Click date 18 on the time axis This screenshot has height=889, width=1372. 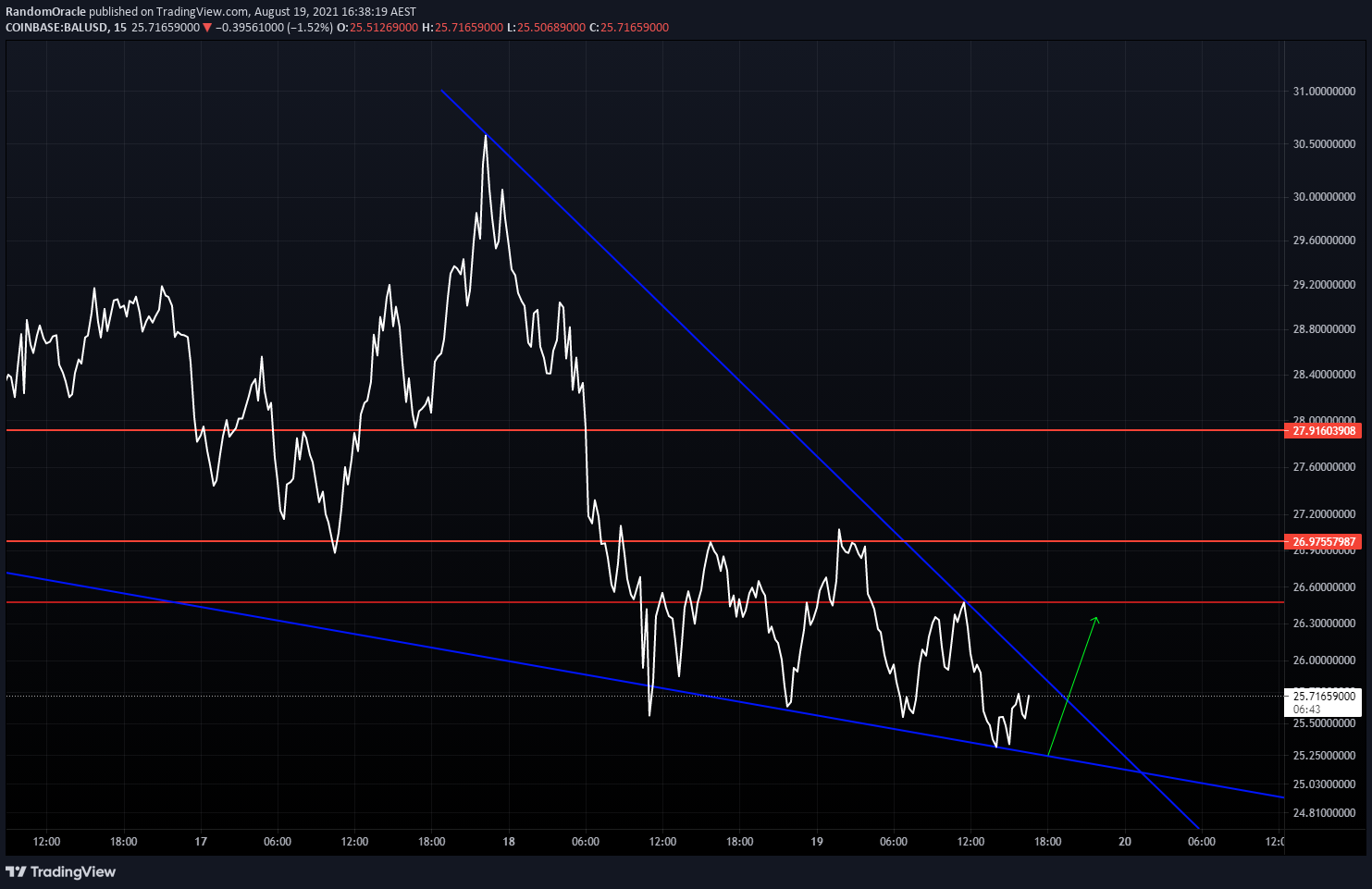point(509,842)
